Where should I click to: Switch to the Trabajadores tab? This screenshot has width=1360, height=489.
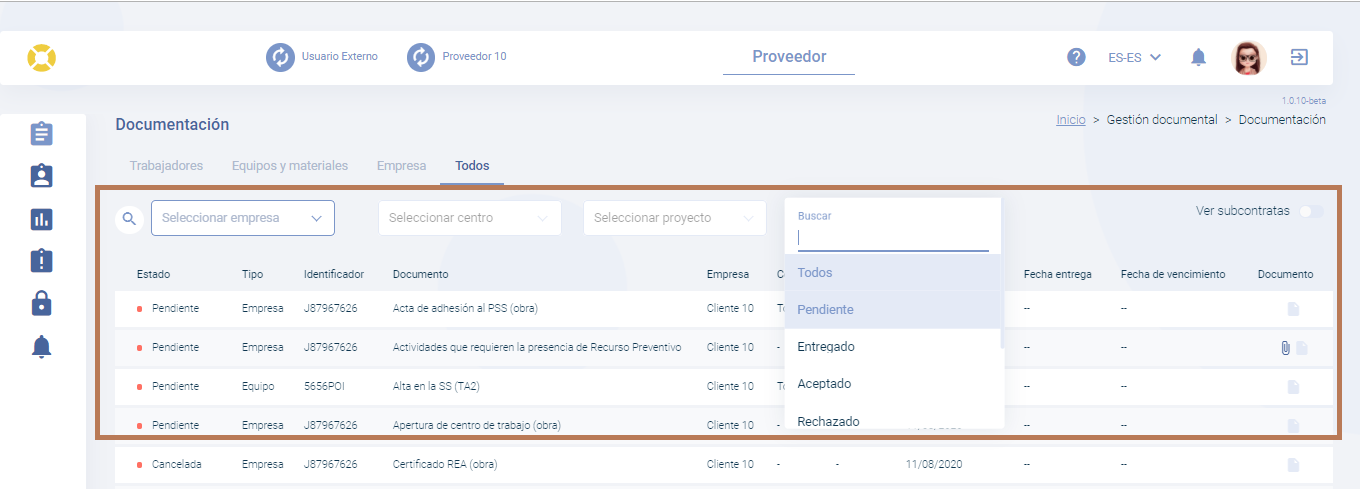[x=166, y=166]
